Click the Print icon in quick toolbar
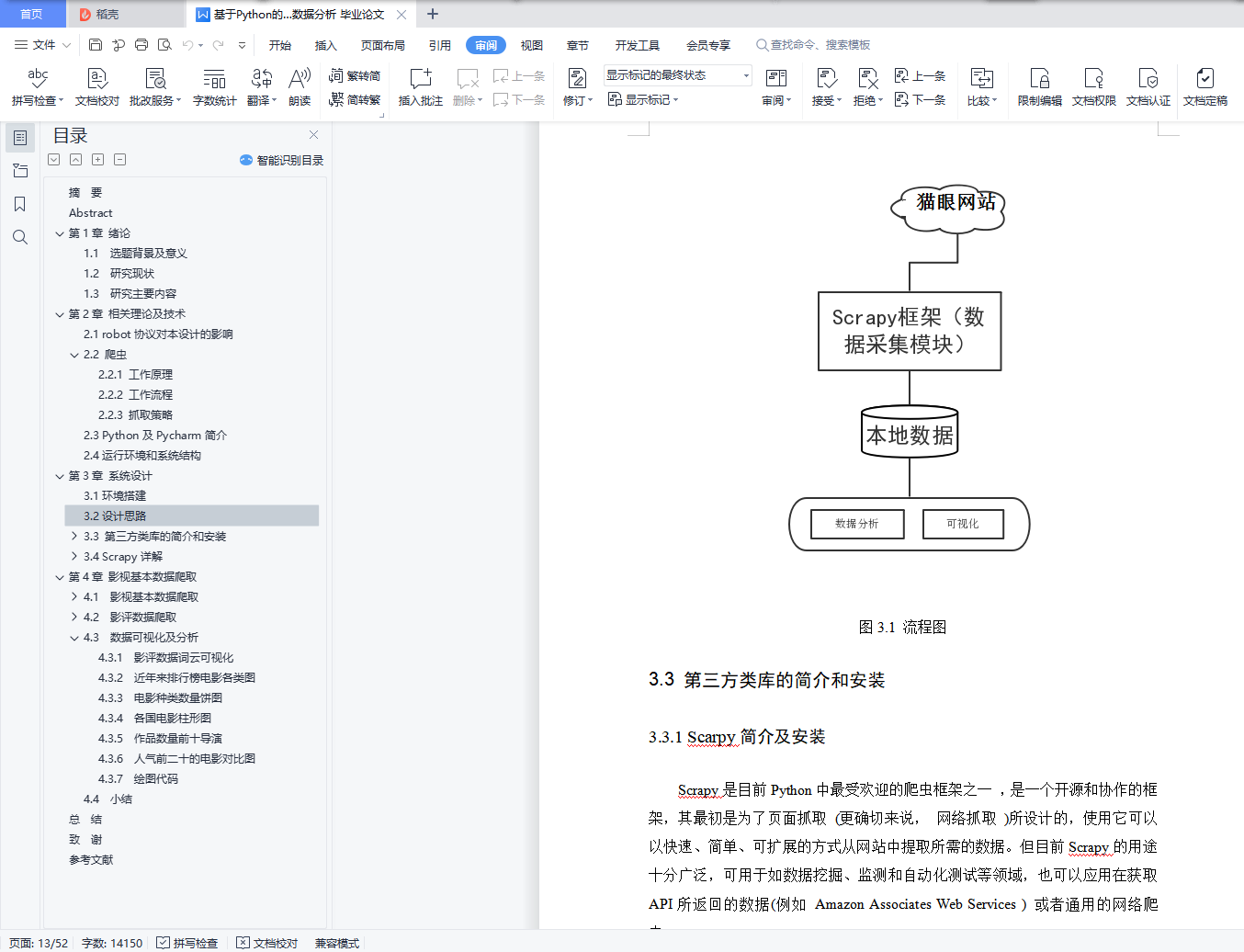 point(141,45)
